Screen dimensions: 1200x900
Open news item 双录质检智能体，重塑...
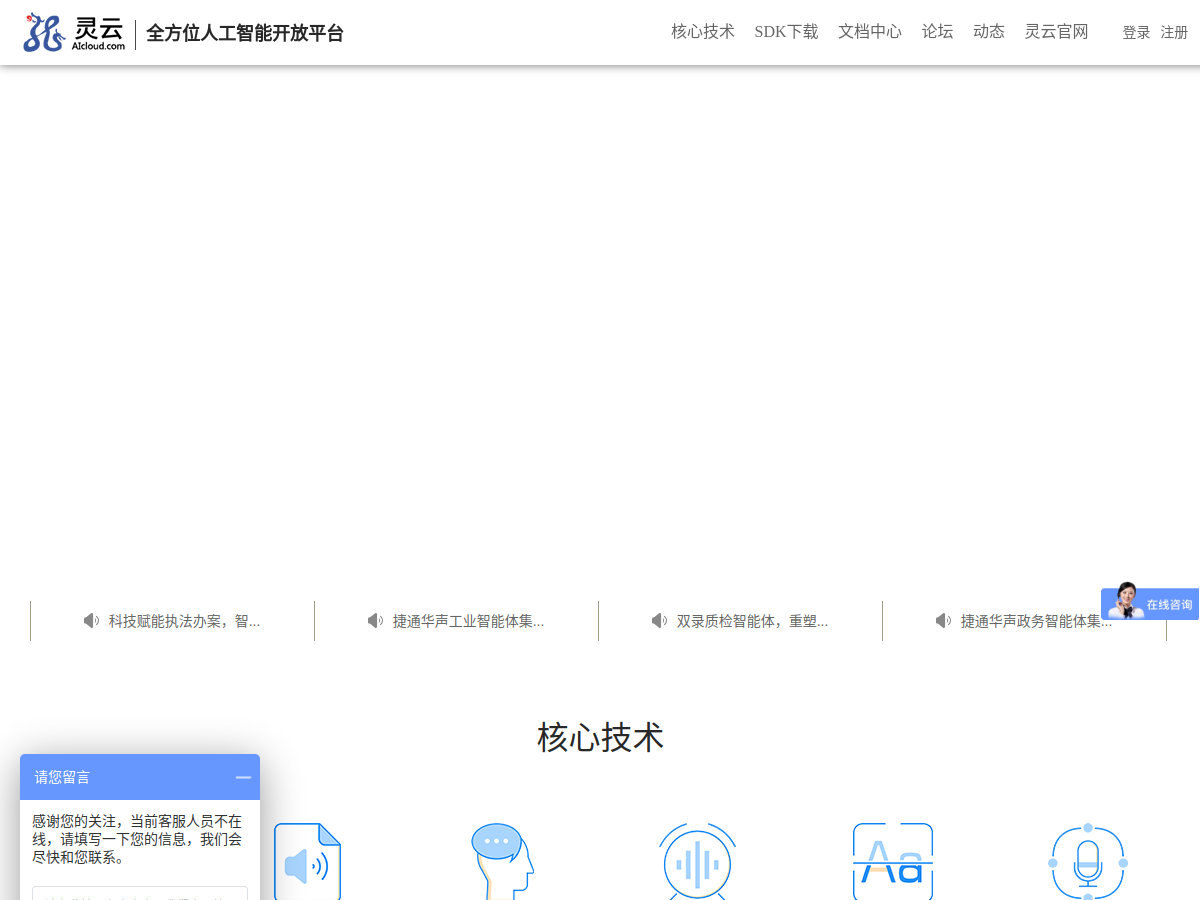coord(752,621)
